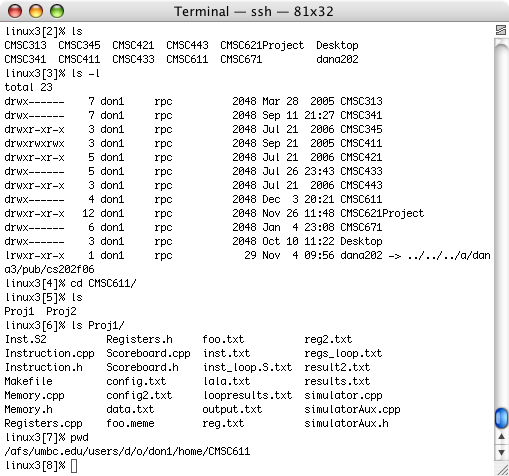Click the 'ls Proj1/' command text

click(x=98, y=325)
